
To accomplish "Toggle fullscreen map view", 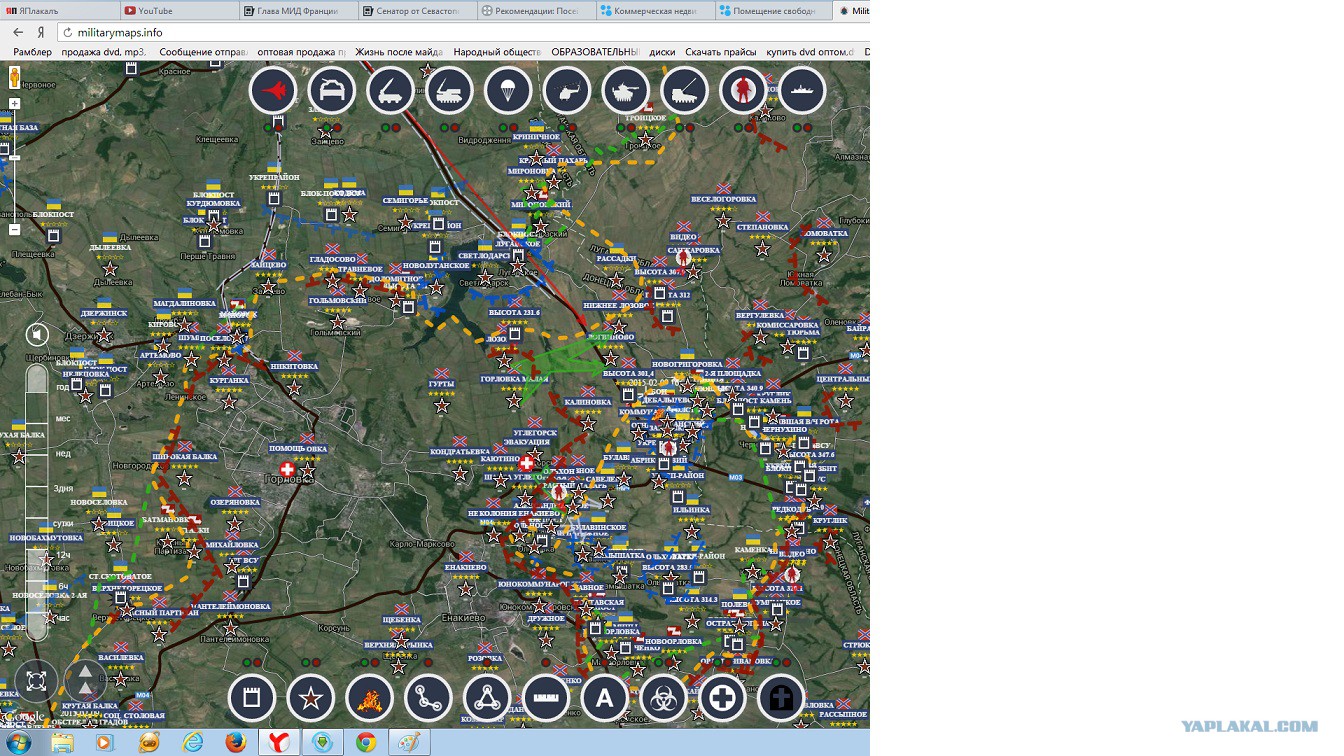I will pos(36,682).
